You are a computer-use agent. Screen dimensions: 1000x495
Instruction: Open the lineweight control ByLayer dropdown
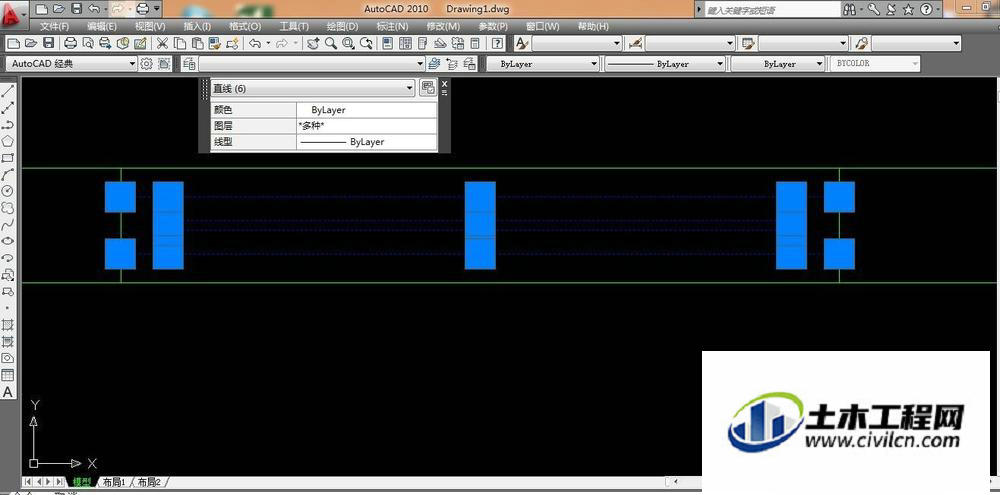[778, 64]
